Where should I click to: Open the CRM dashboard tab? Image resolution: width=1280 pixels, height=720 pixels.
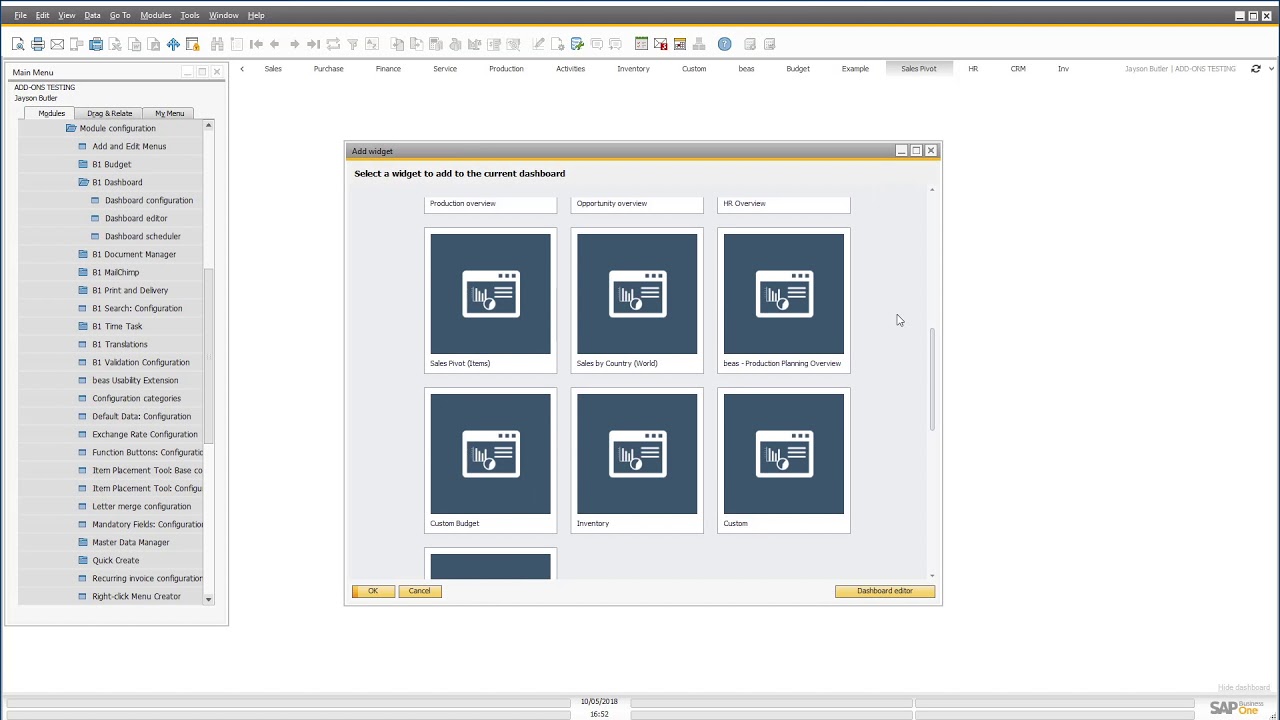1018,69
